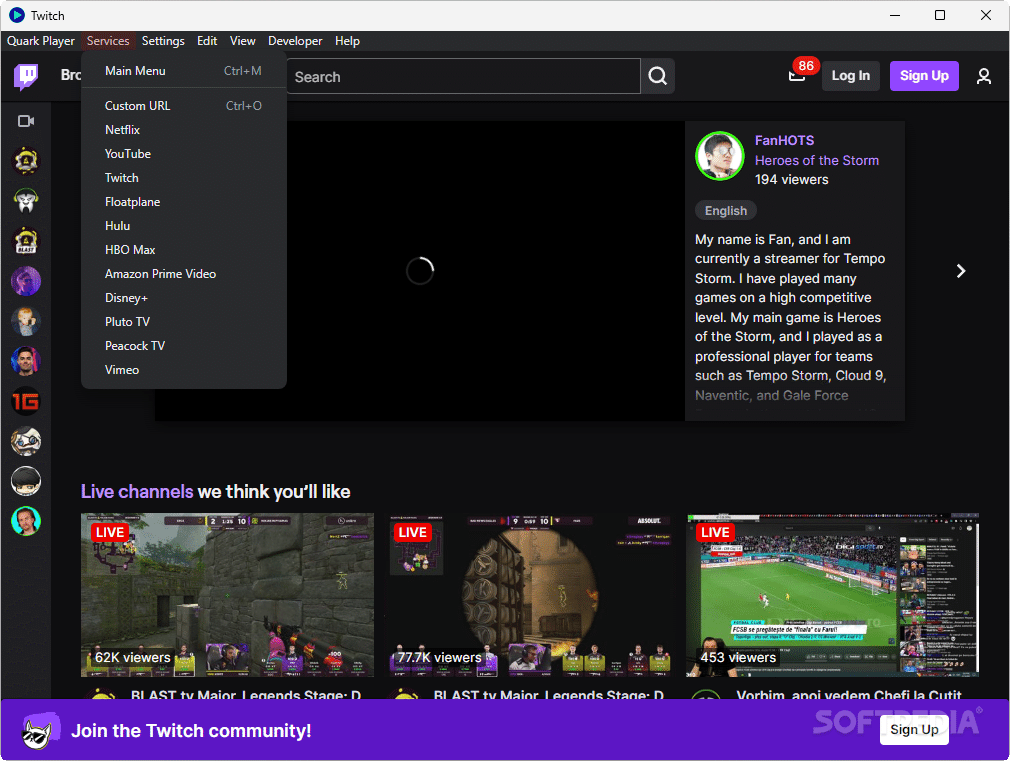Open the green-ringed bottom avatar in sidebar
Viewport: 1010px width, 761px height.
click(26, 521)
